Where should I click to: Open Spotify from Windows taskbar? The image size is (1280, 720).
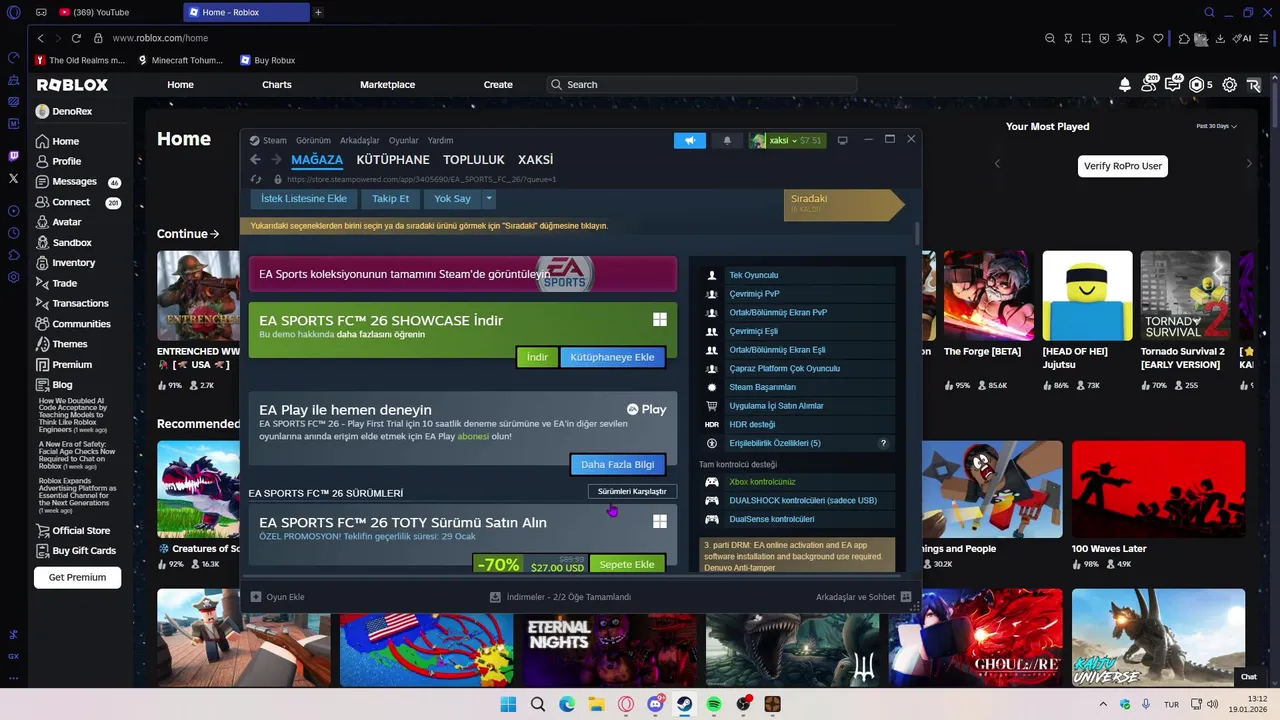click(x=714, y=704)
